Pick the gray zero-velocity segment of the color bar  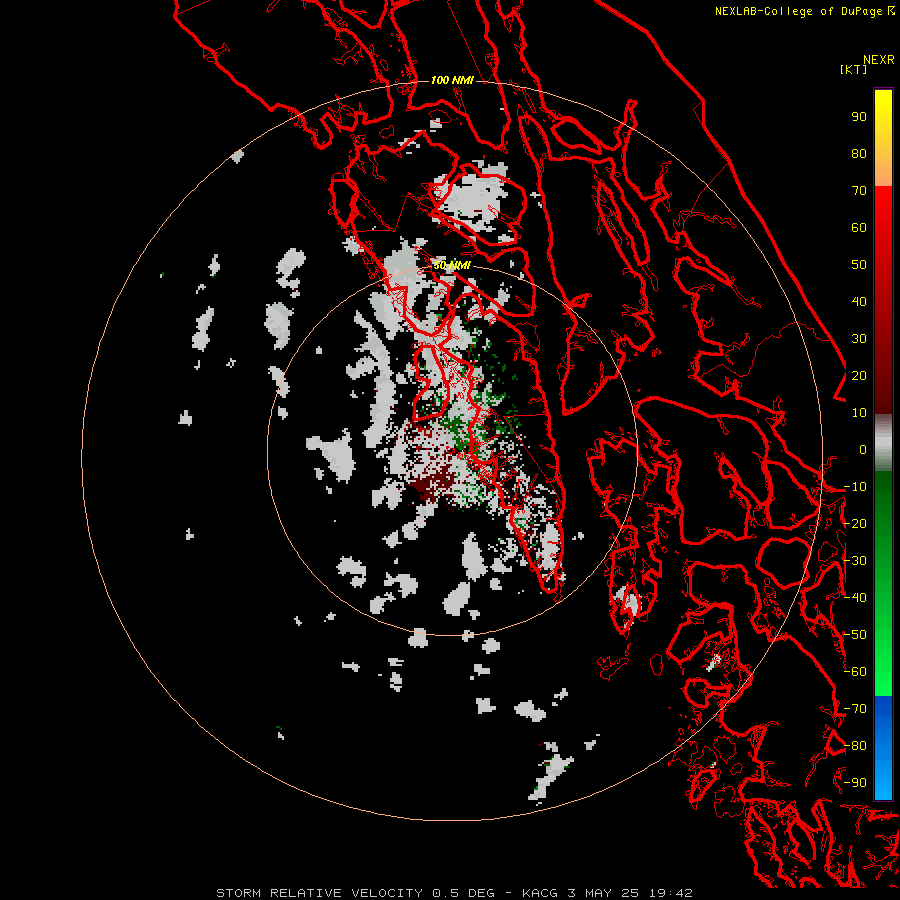[883, 443]
